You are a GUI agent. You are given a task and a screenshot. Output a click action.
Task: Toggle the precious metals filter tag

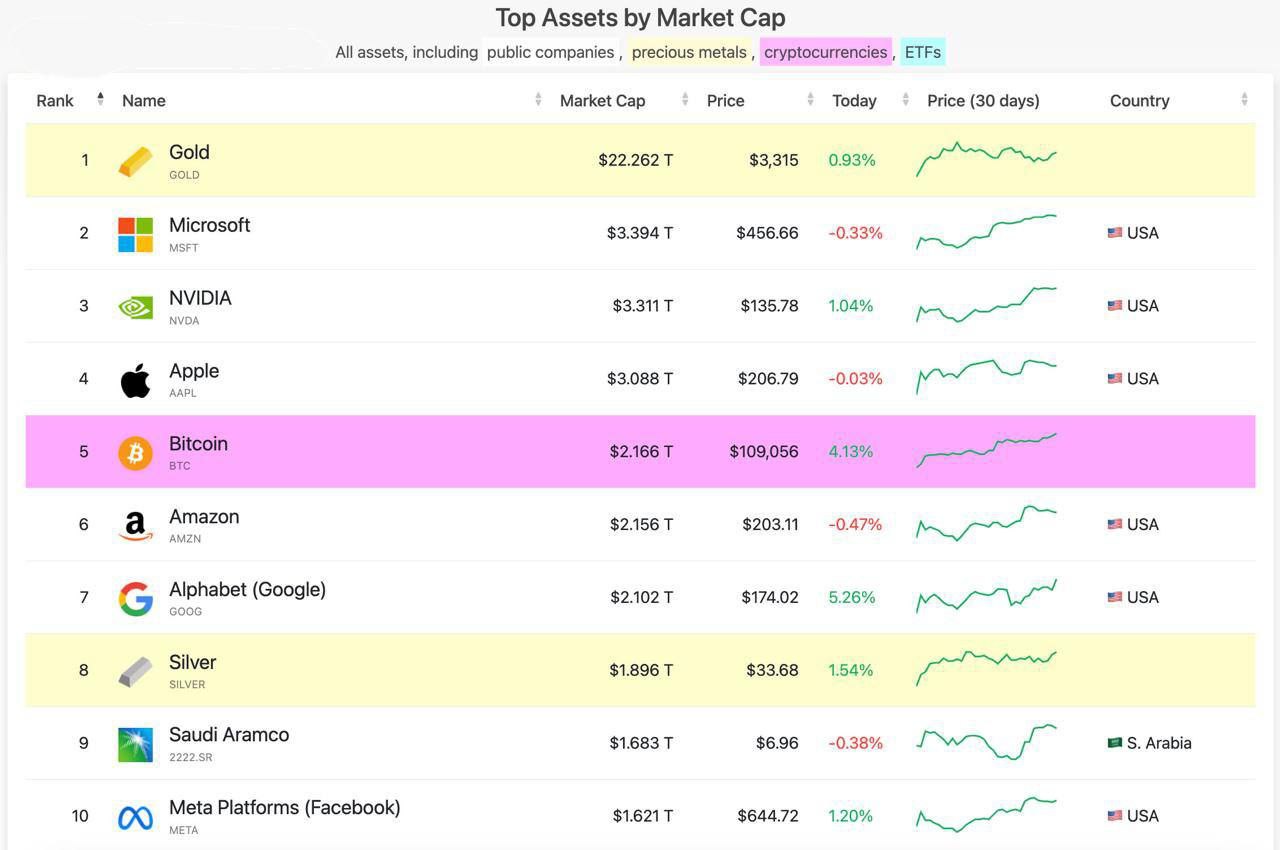pos(689,52)
